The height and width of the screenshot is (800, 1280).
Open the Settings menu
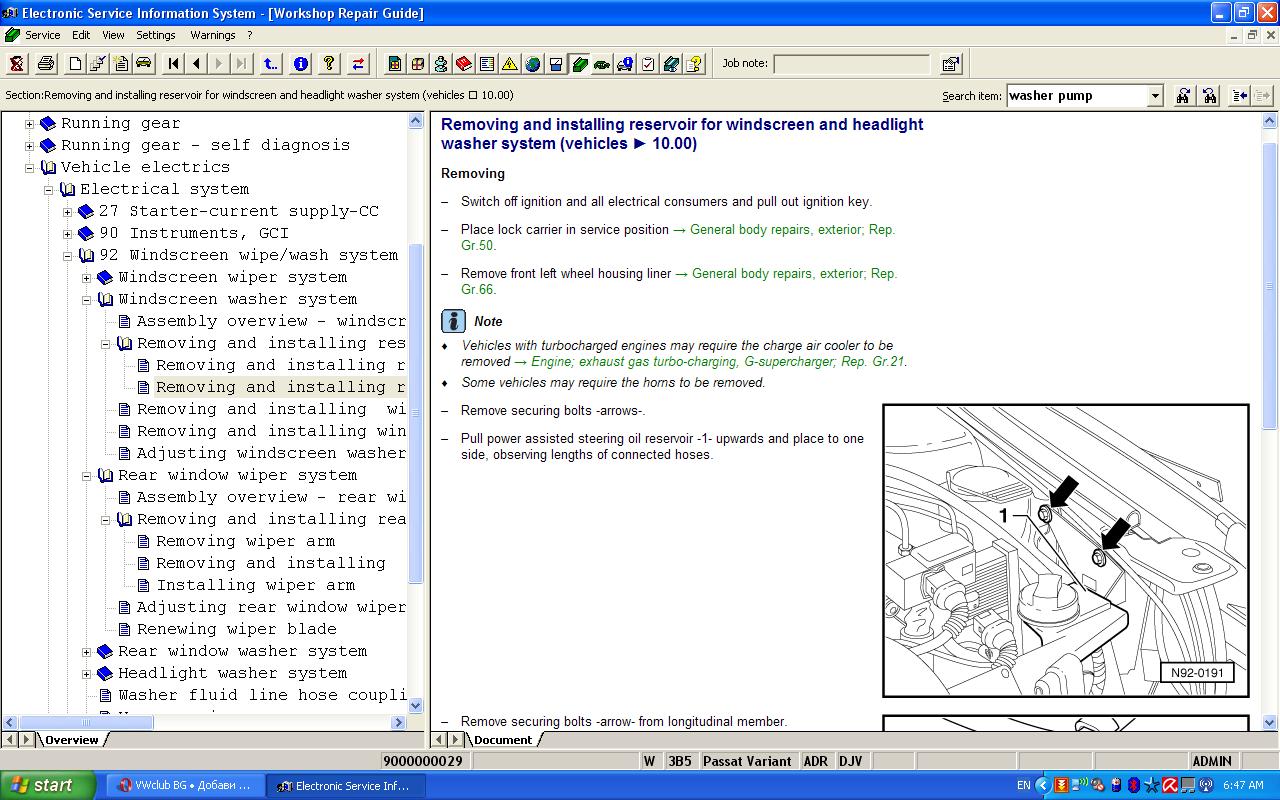pyautogui.click(x=155, y=35)
